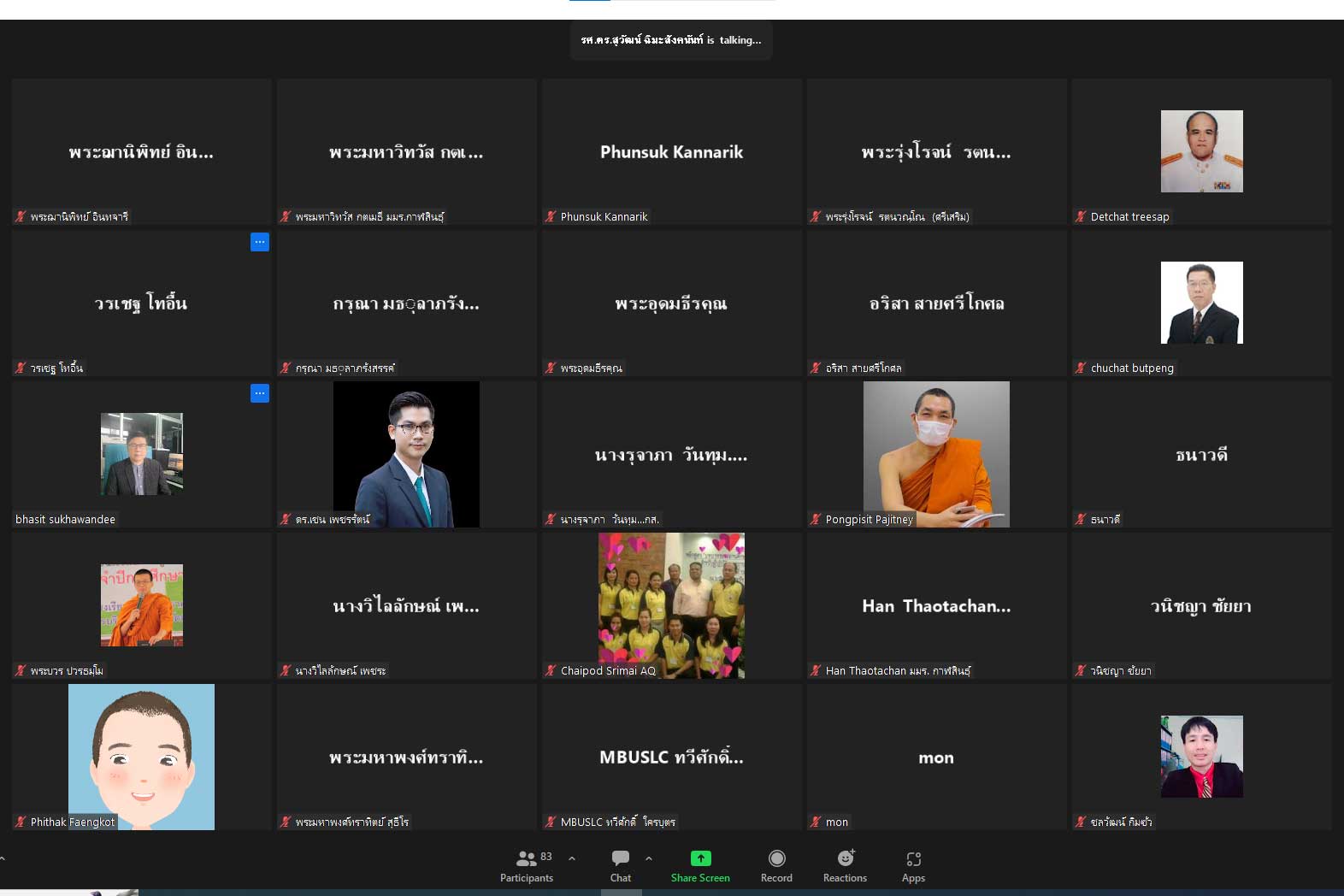Image resolution: width=1344 pixels, height=896 pixels.
Task: Click the active speaker 'is talking' banner
Action: pos(671,40)
